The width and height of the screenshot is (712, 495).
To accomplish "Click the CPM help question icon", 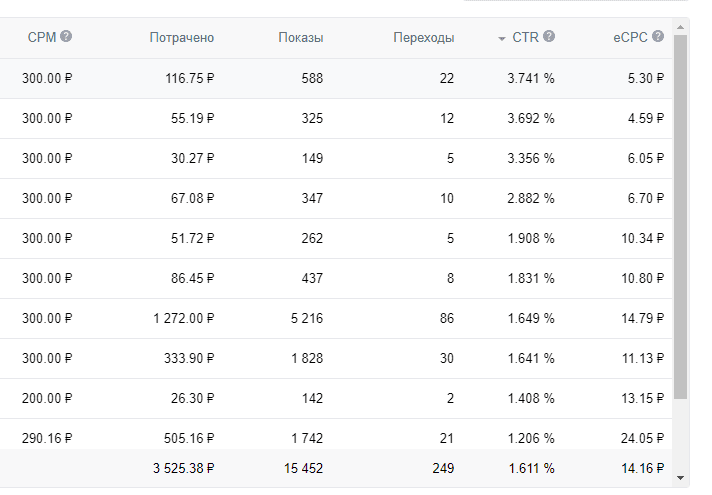I will (66, 37).
